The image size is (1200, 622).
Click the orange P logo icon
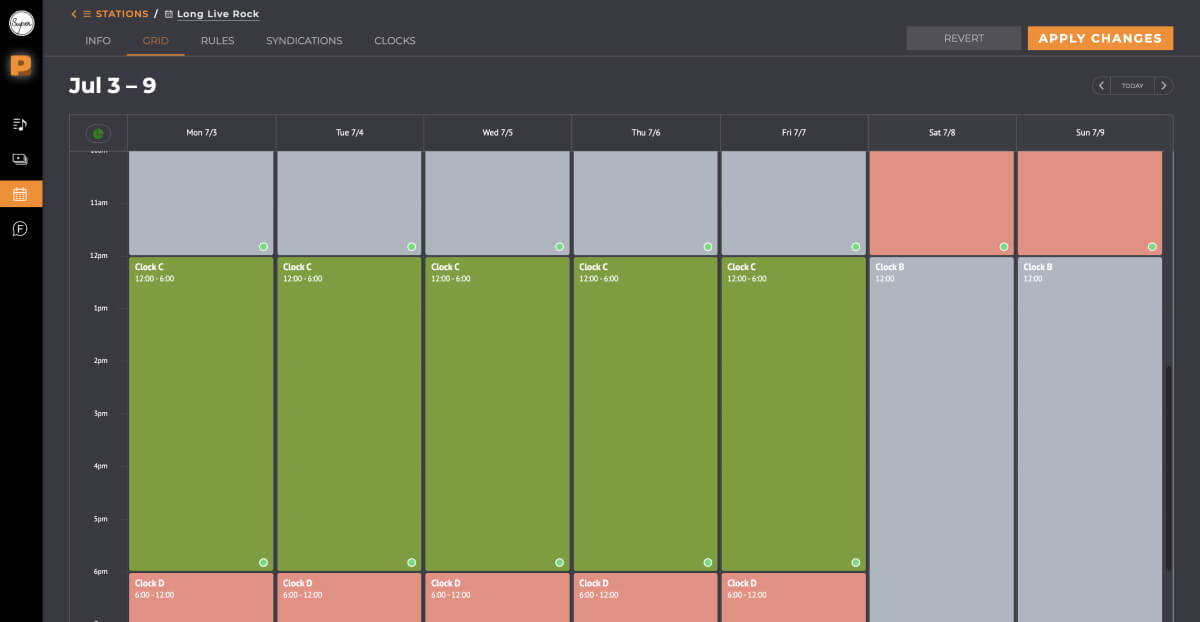(21, 66)
